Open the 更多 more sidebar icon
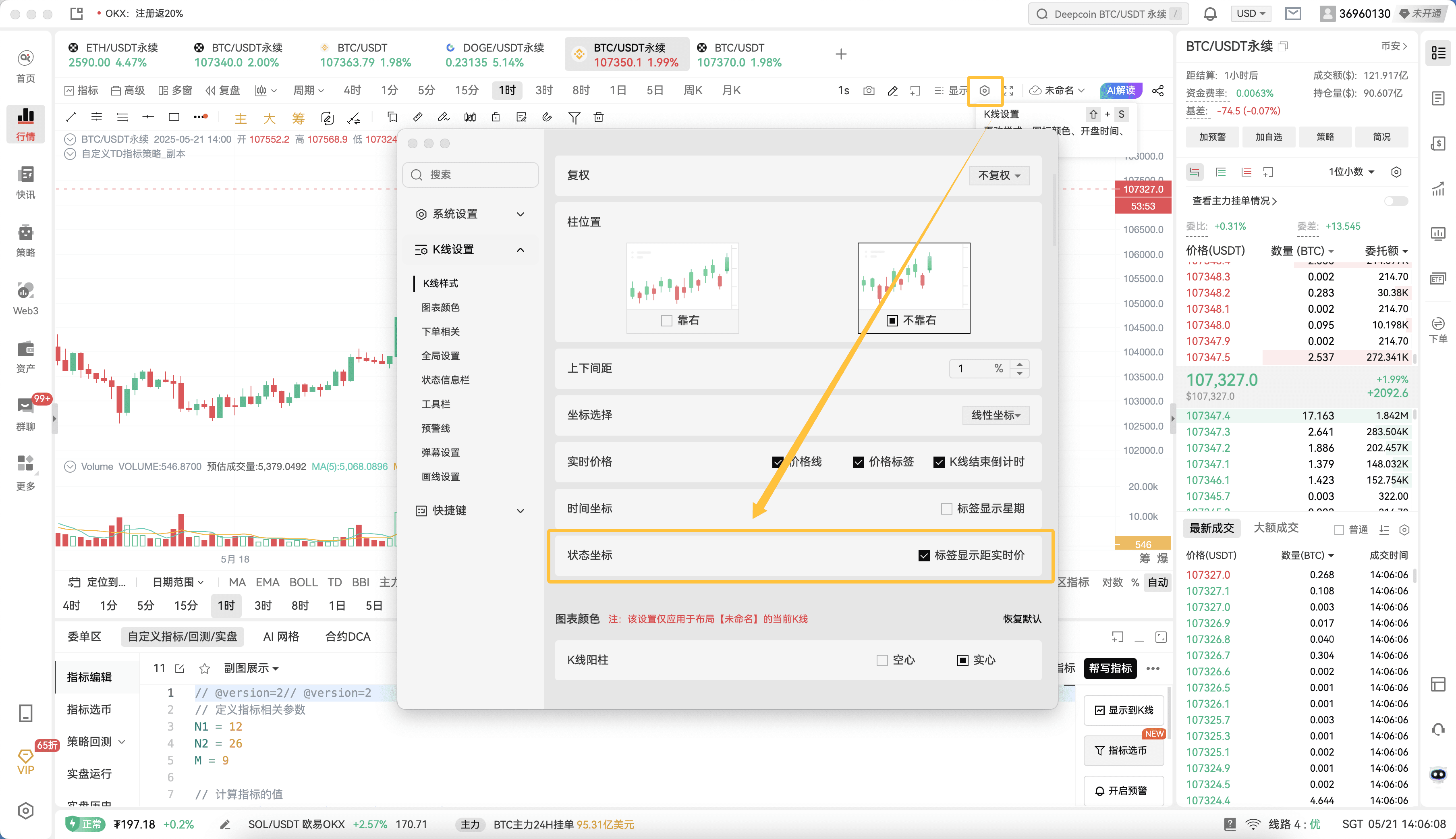1456x839 pixels. 25,473
